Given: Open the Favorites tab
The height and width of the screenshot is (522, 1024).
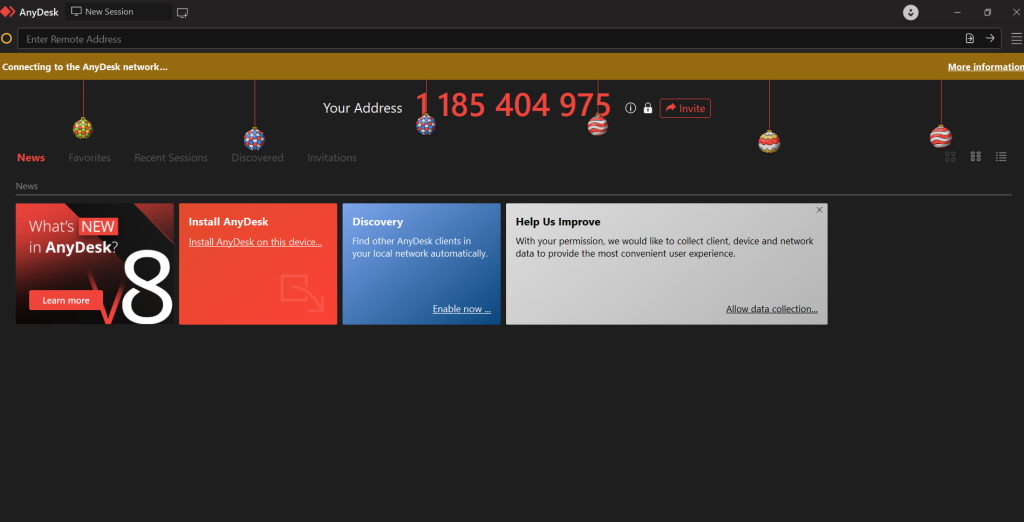Looking at the screenshot, I should 89,158.
